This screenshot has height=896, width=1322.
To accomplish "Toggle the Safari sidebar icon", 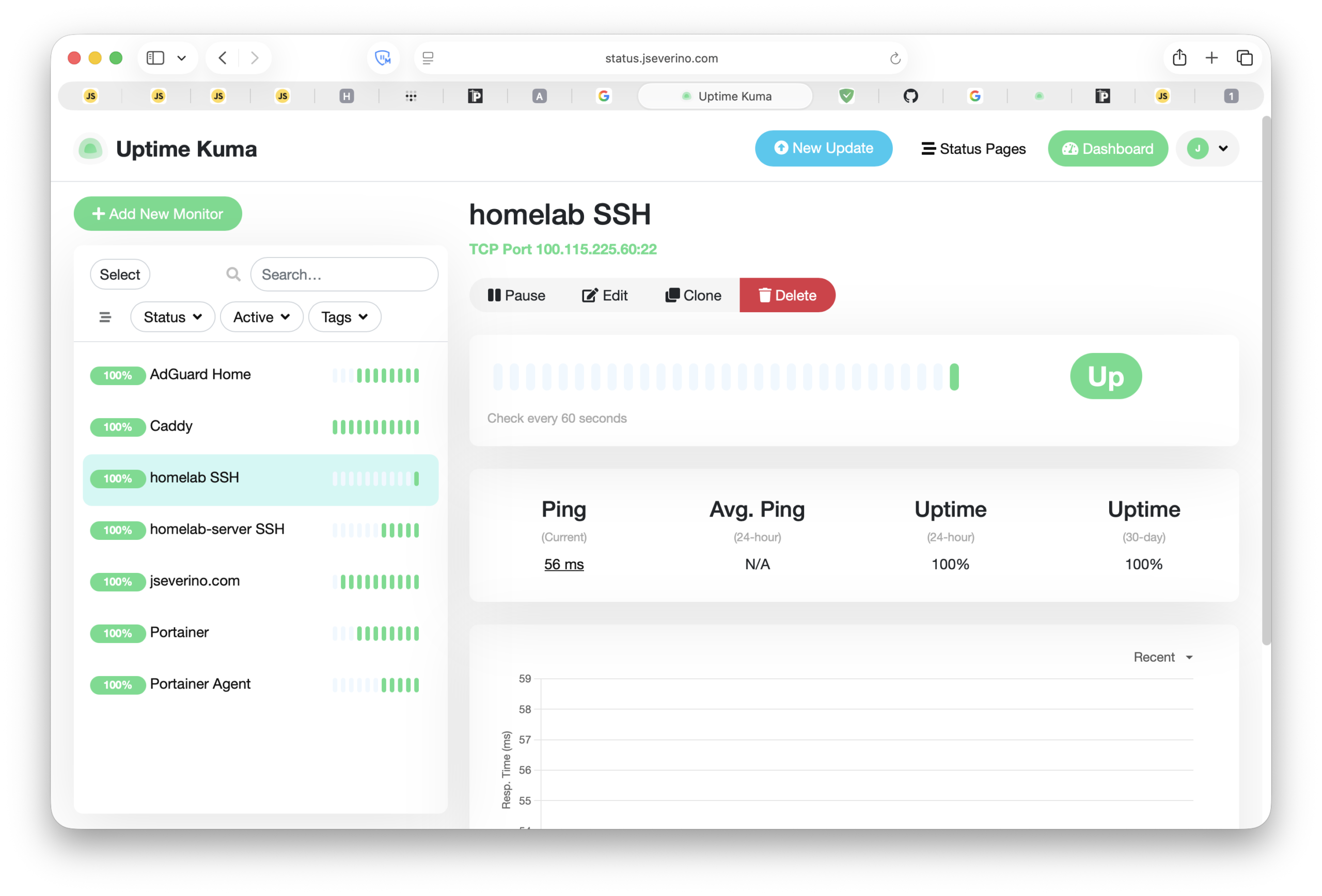I will tap(155, 58).
